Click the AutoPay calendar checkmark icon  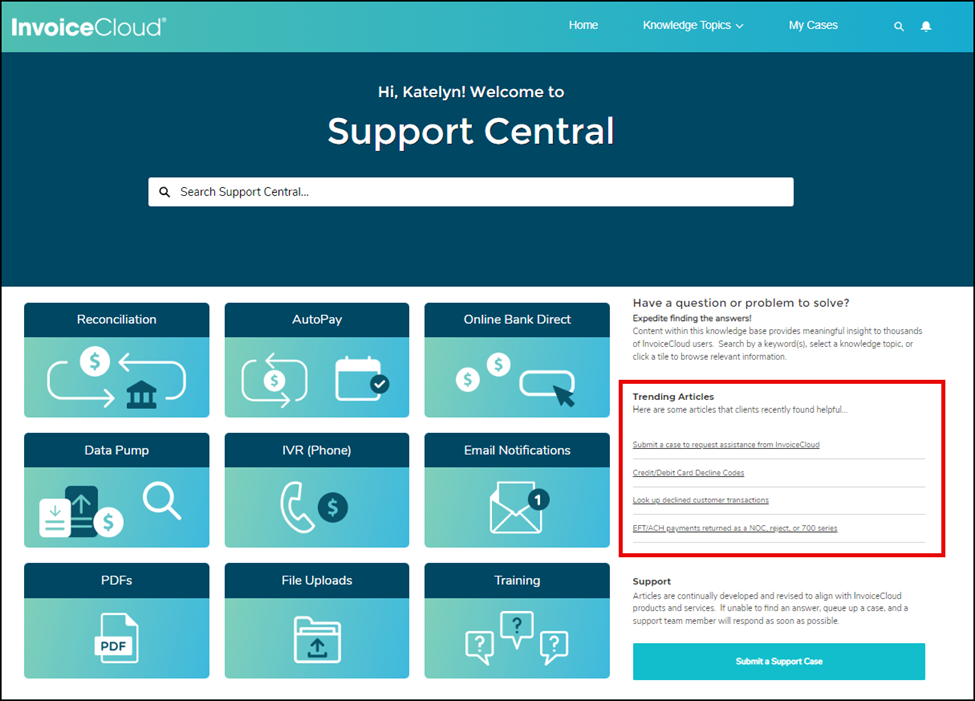point(362,379)
